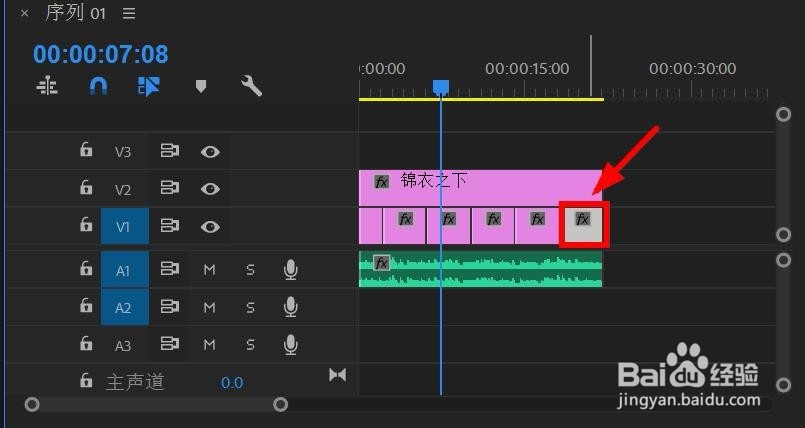This screenshot has width=805, height=428.
Task: Toggle the Linked Selection icon
Action: click(x=149, y=86)
